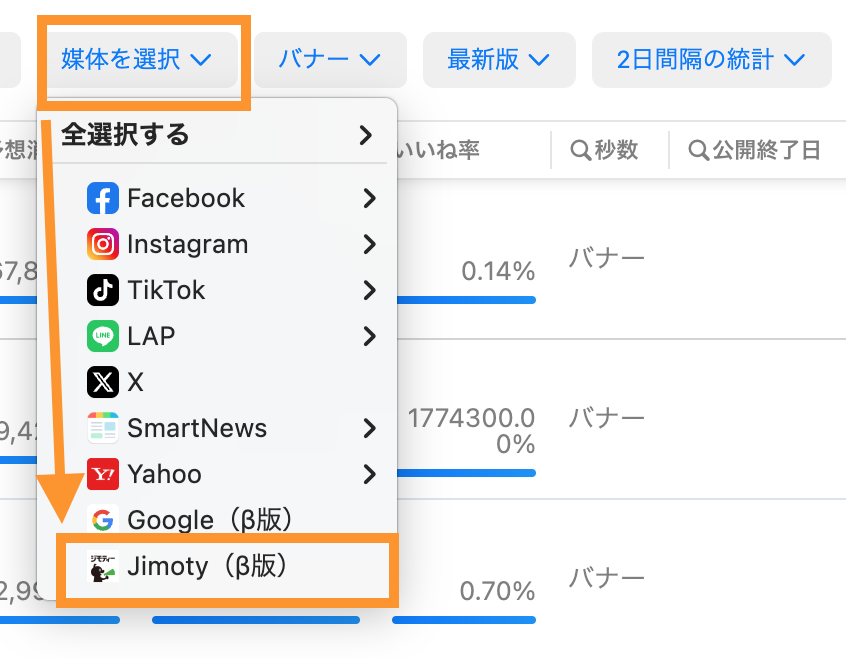846x658 pixels.
Task: Open the 2日間隔の統計 dropdown
Action: tap(711, 60)
